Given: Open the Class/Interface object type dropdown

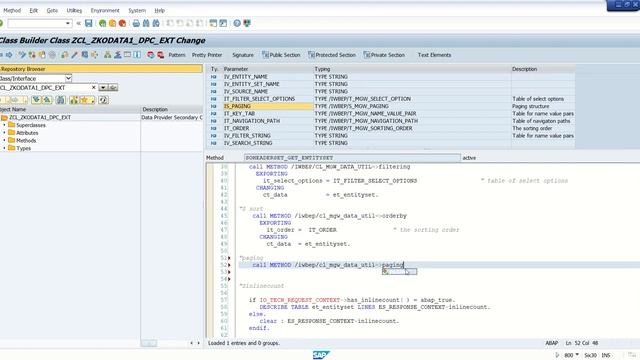Looking at the screenshot, I should (x=69, y=78).
